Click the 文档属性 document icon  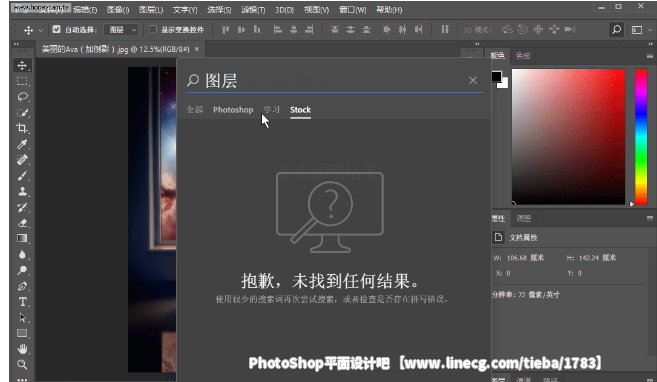(x=498, y=237)
